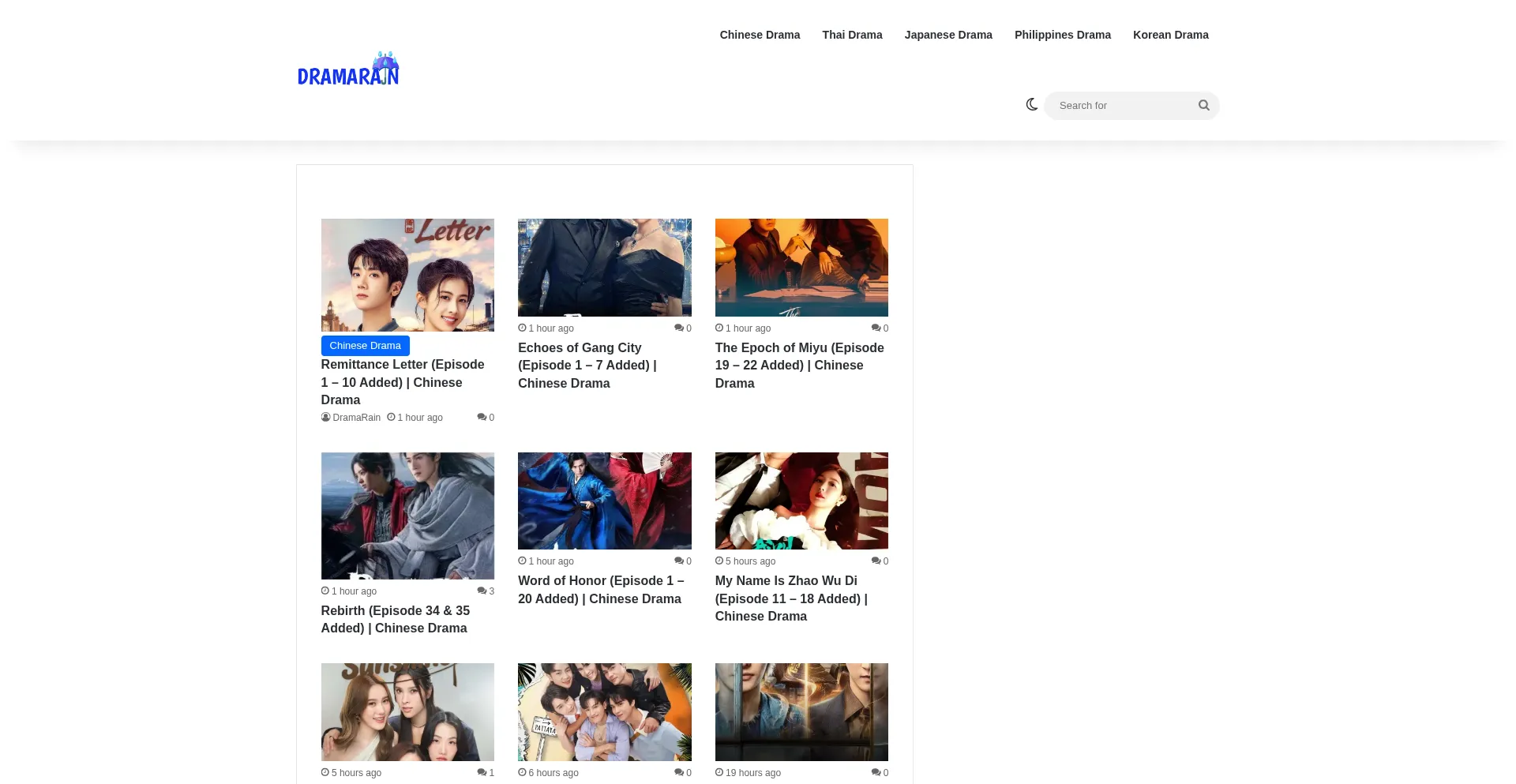Open the Word of Honor post title
Viewport: 1516px width, 784px height.
point(601,590)
